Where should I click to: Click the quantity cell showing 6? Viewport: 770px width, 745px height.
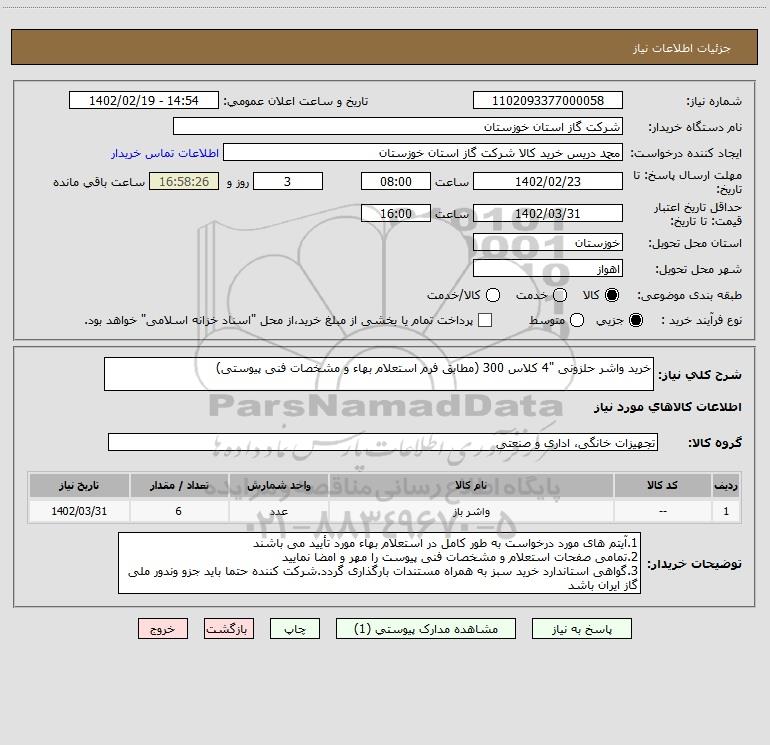pyautogui.click(x=179, y=511)
